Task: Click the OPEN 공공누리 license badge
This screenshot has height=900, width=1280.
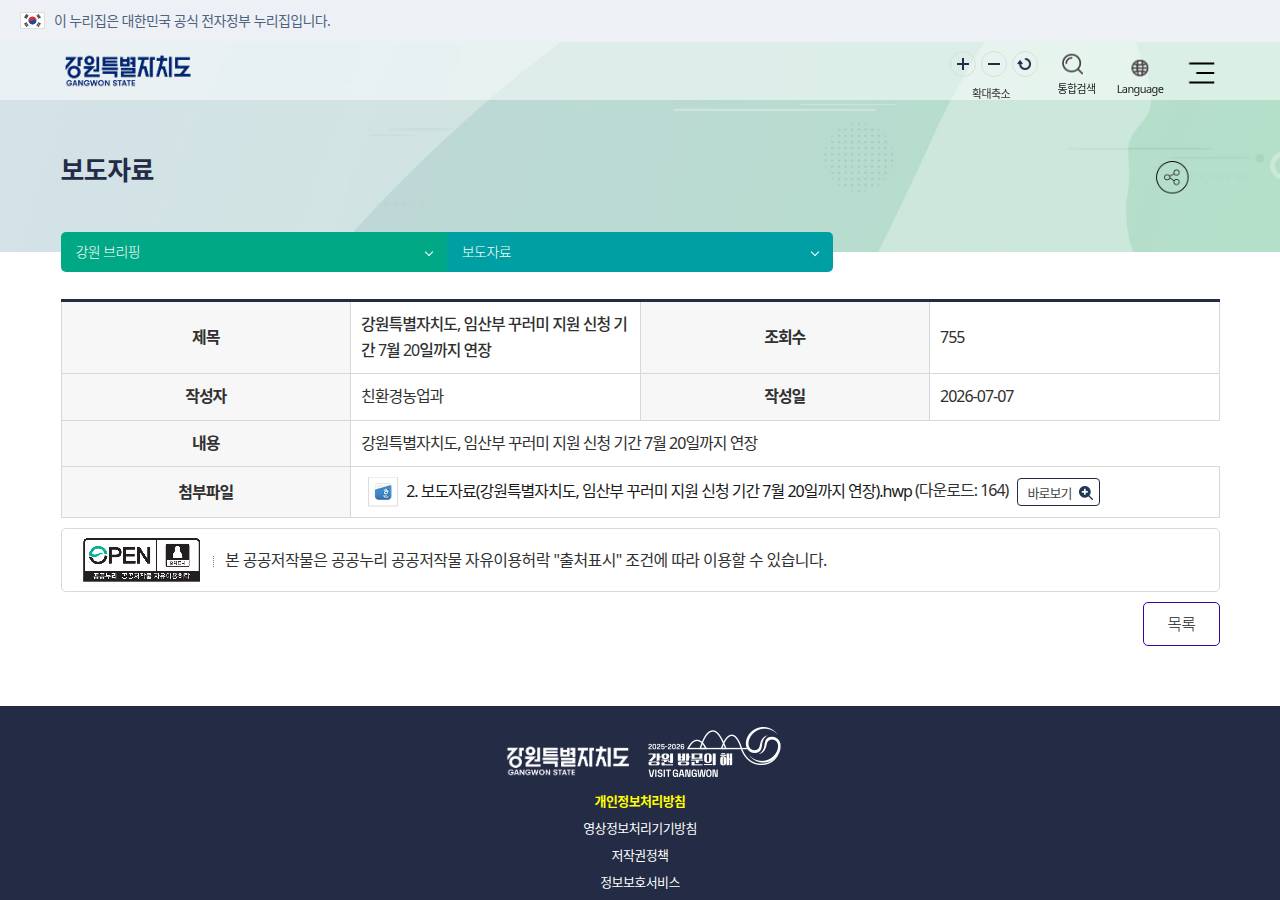Action: (141, 560)
